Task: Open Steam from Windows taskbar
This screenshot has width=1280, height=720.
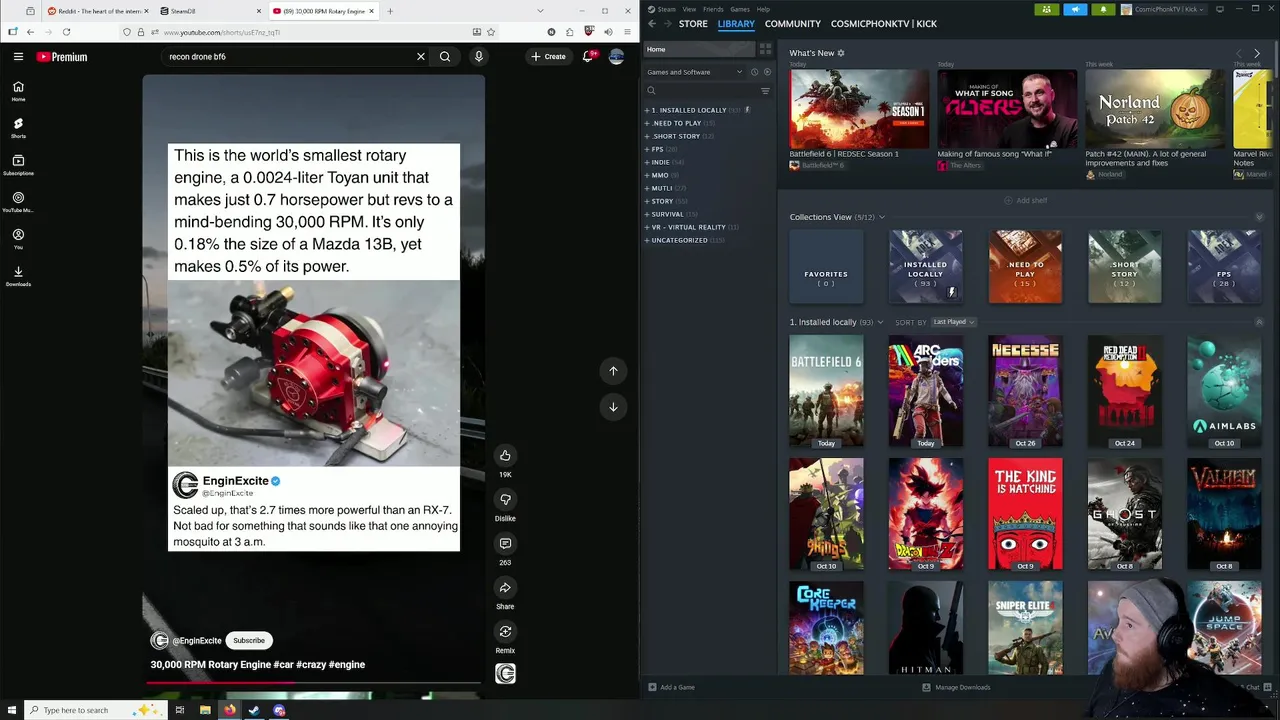Action: [x=254, y=710]
